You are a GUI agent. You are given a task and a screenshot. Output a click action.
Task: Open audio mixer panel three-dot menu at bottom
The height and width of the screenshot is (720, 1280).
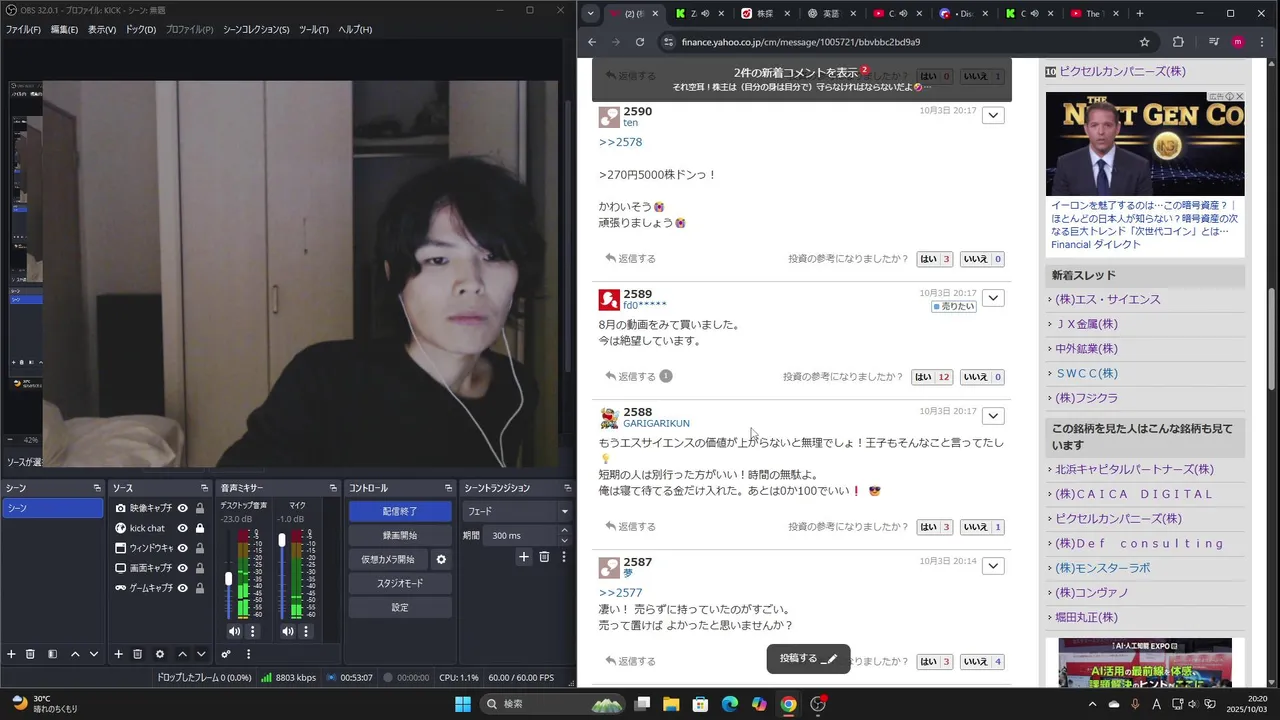[x=248, y=654]
